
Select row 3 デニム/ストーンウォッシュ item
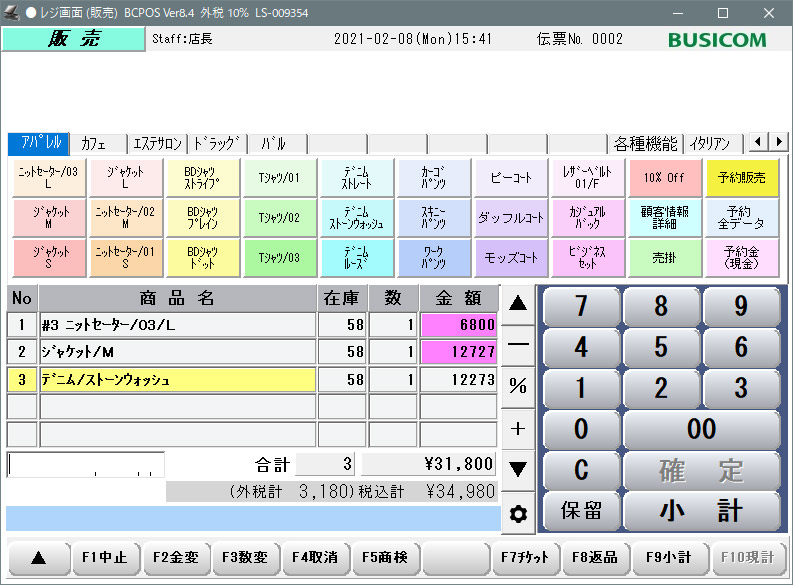pyautogui.click(x=177, y=380)
